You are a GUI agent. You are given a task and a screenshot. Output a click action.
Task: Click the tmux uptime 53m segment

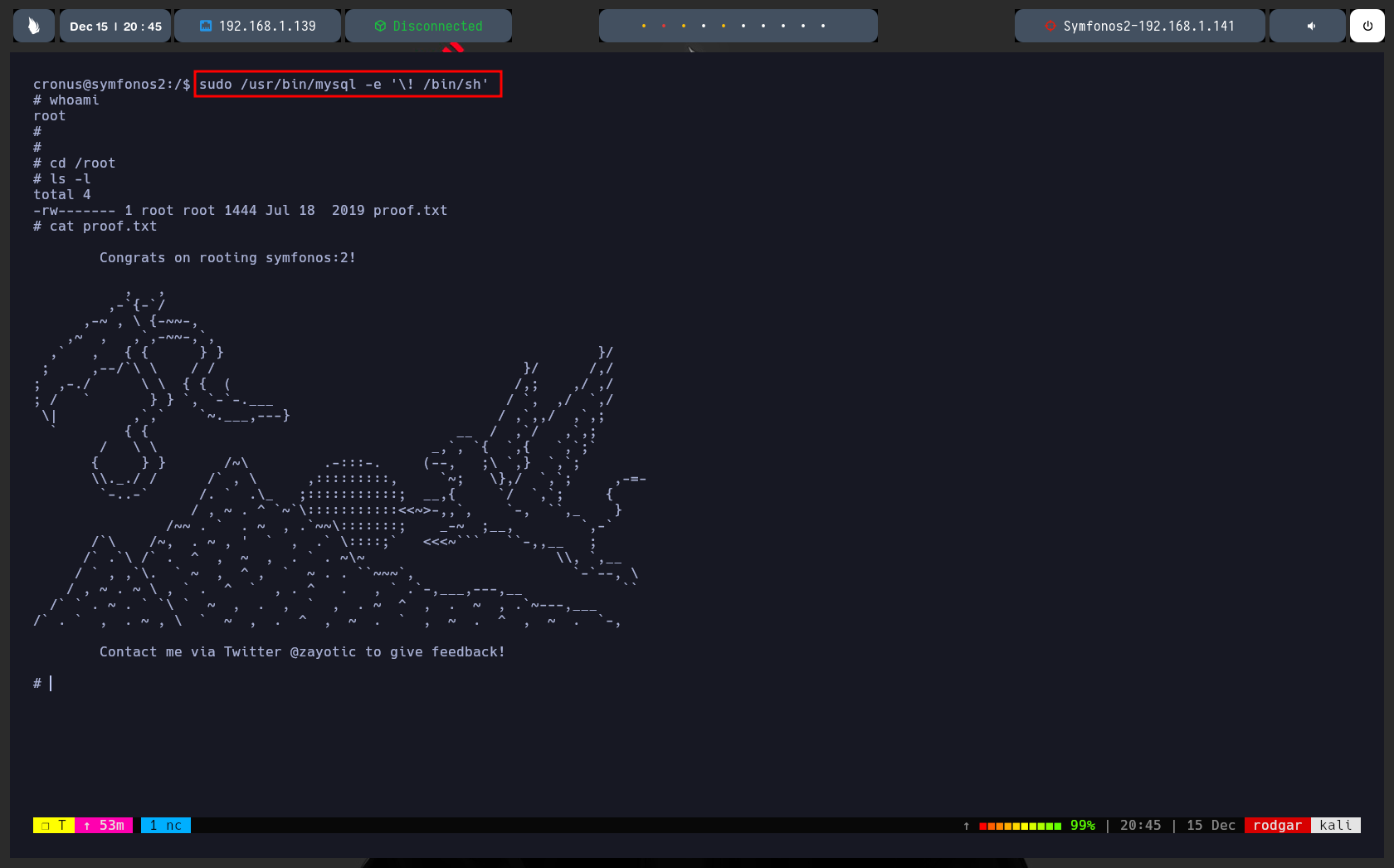[x=104, y=825]
